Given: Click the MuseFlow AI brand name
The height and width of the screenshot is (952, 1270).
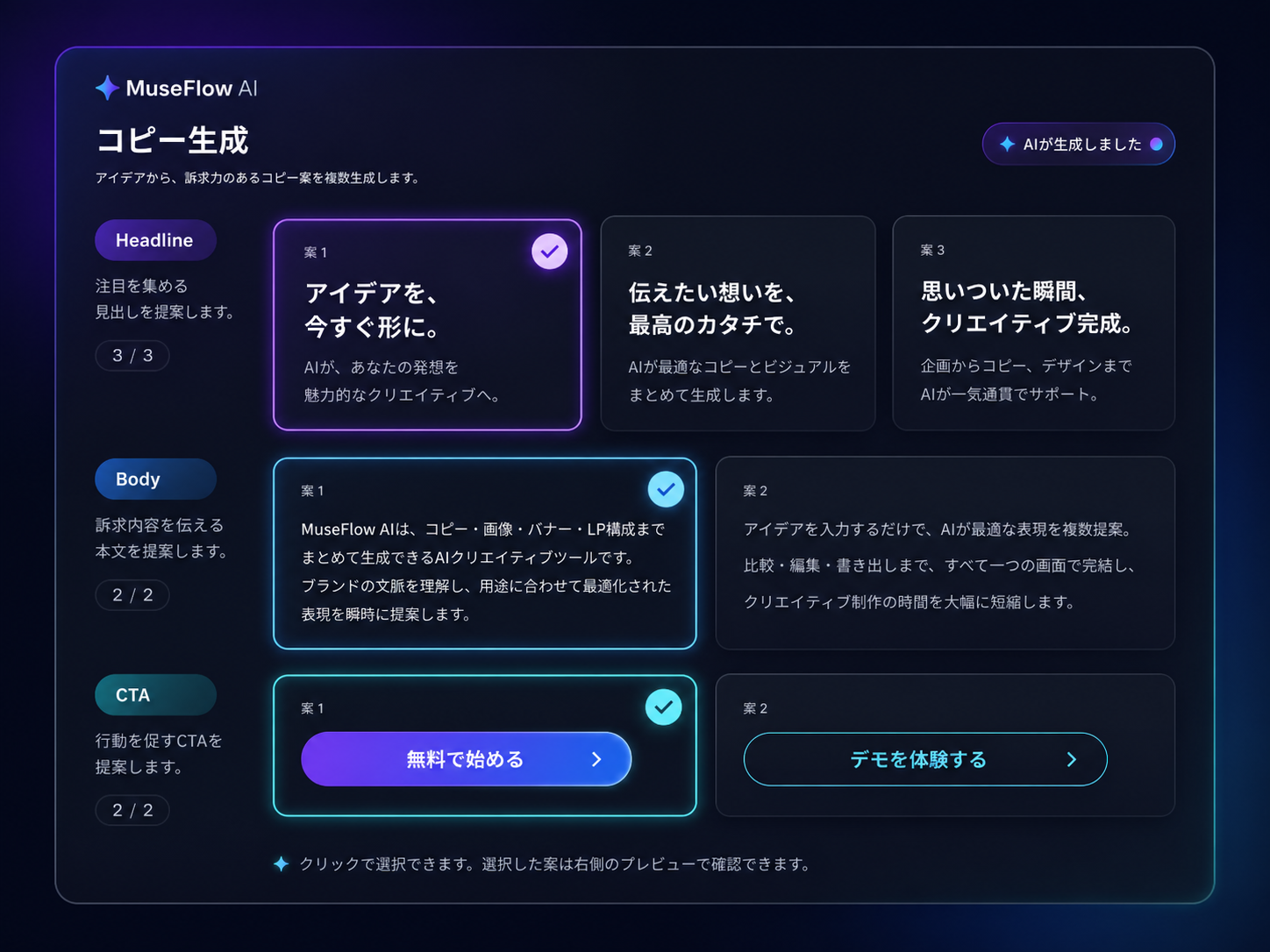Looking at the screenshot, I should pos(192,88).
